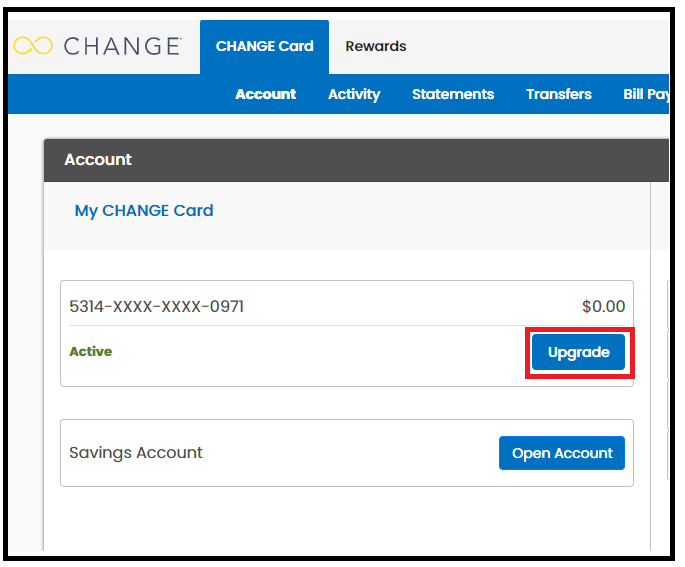Select card number 5314-XXXX-XXXX-0971
This screenshot has width=685, height=567.
(x=156, y=306)
